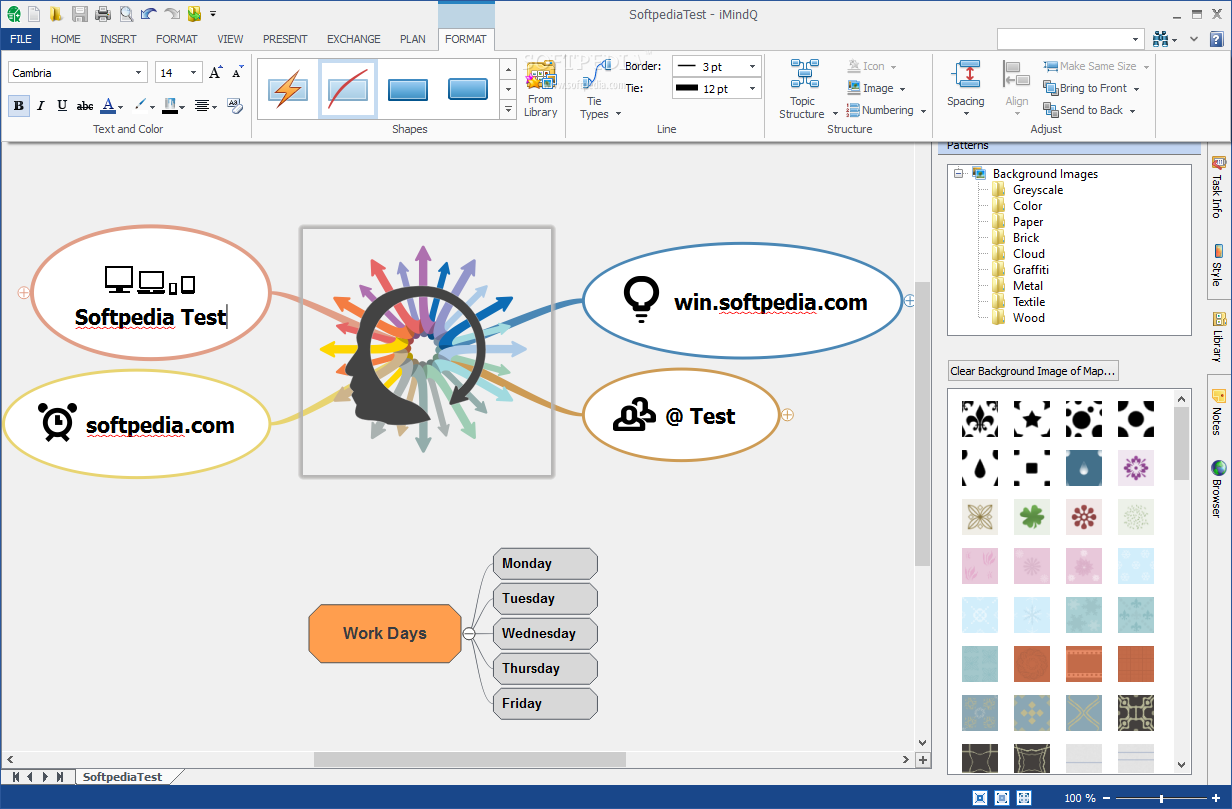Apply the font color A button
1232x809 pixels.
click(108, 105)
